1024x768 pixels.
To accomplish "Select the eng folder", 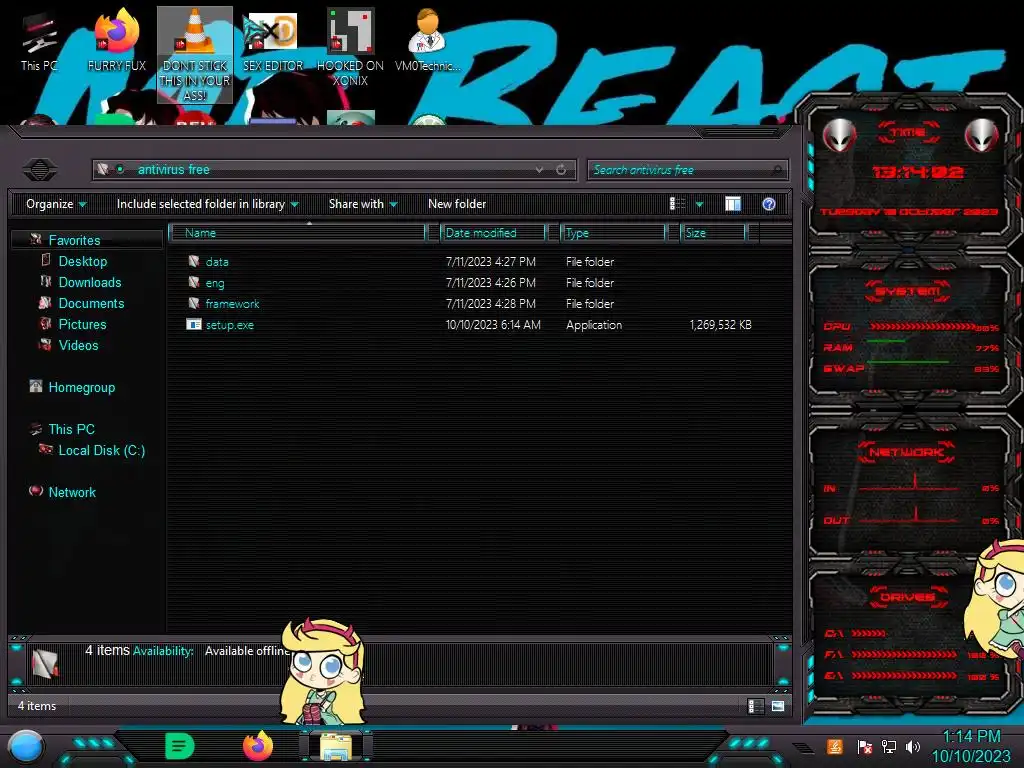I will 468,283.
